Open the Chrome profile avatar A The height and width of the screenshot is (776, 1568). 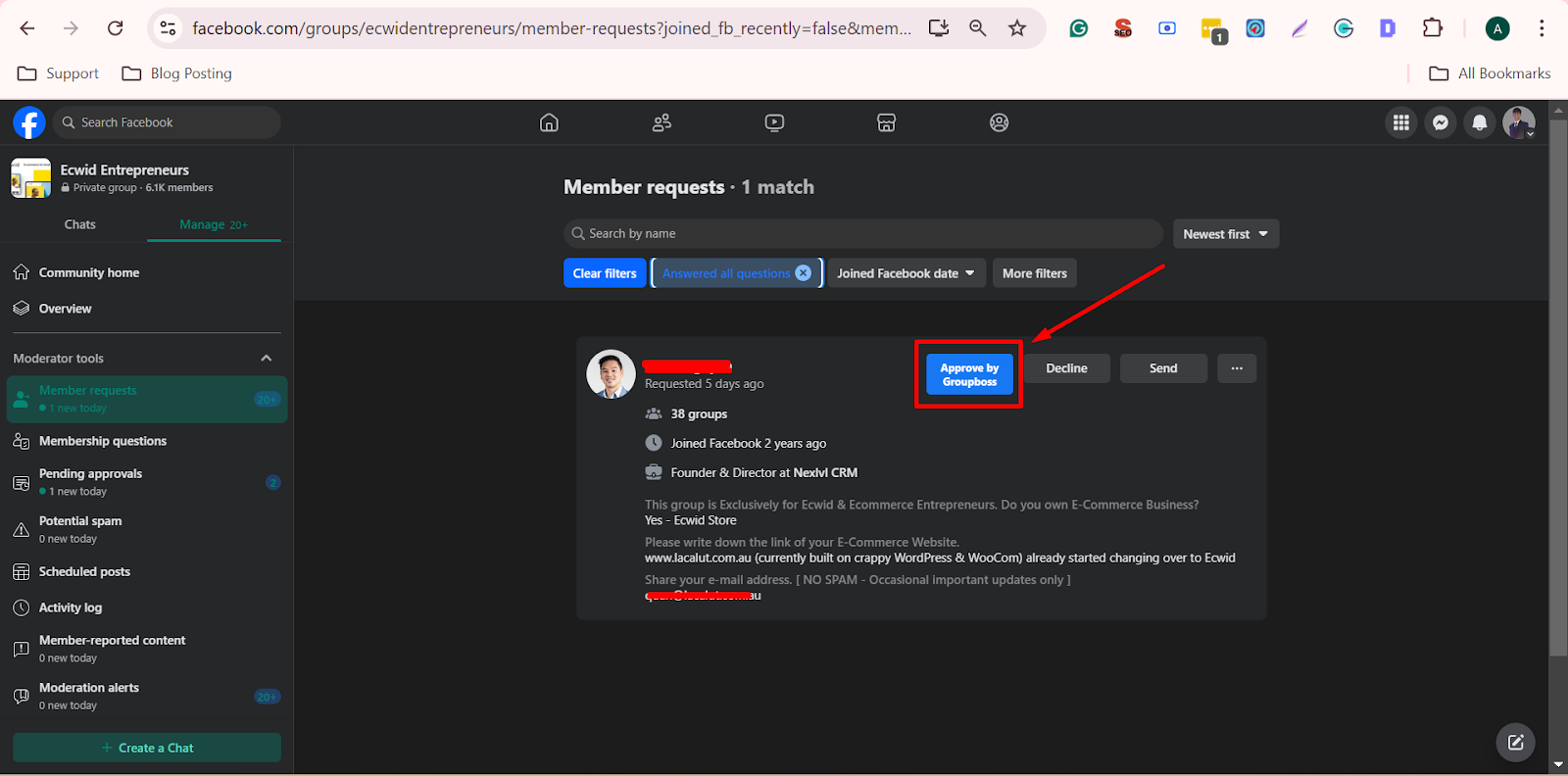(1497, 28)
